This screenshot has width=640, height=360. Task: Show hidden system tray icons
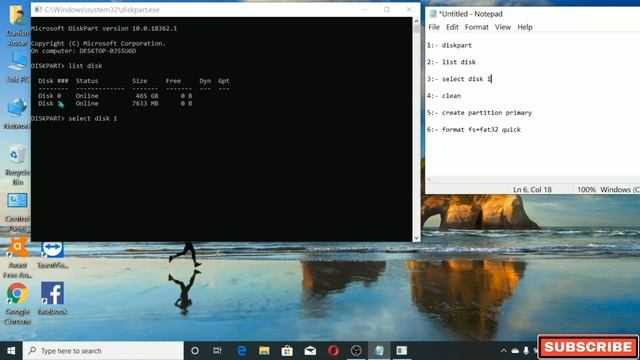click(x=504, y=351)
